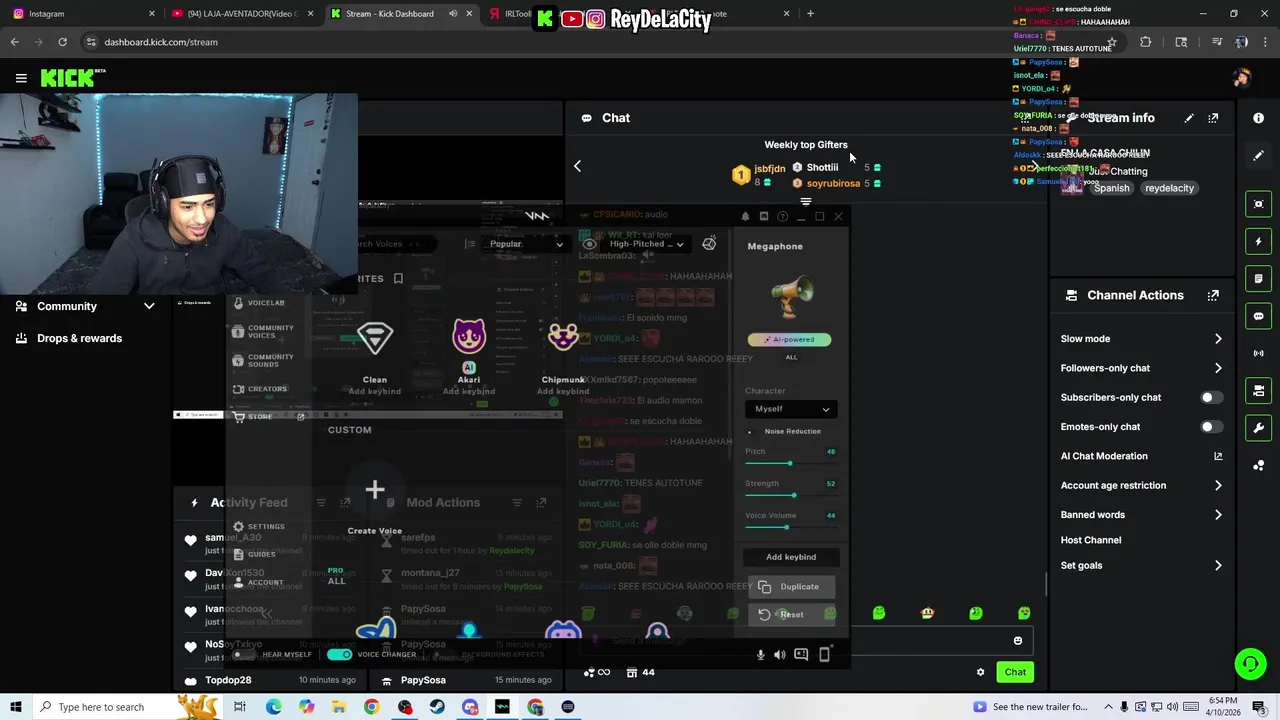Screen dimensions: 1280x720
Task: Click the pencil icon in right sidebar
Action: pos(1258,156)
